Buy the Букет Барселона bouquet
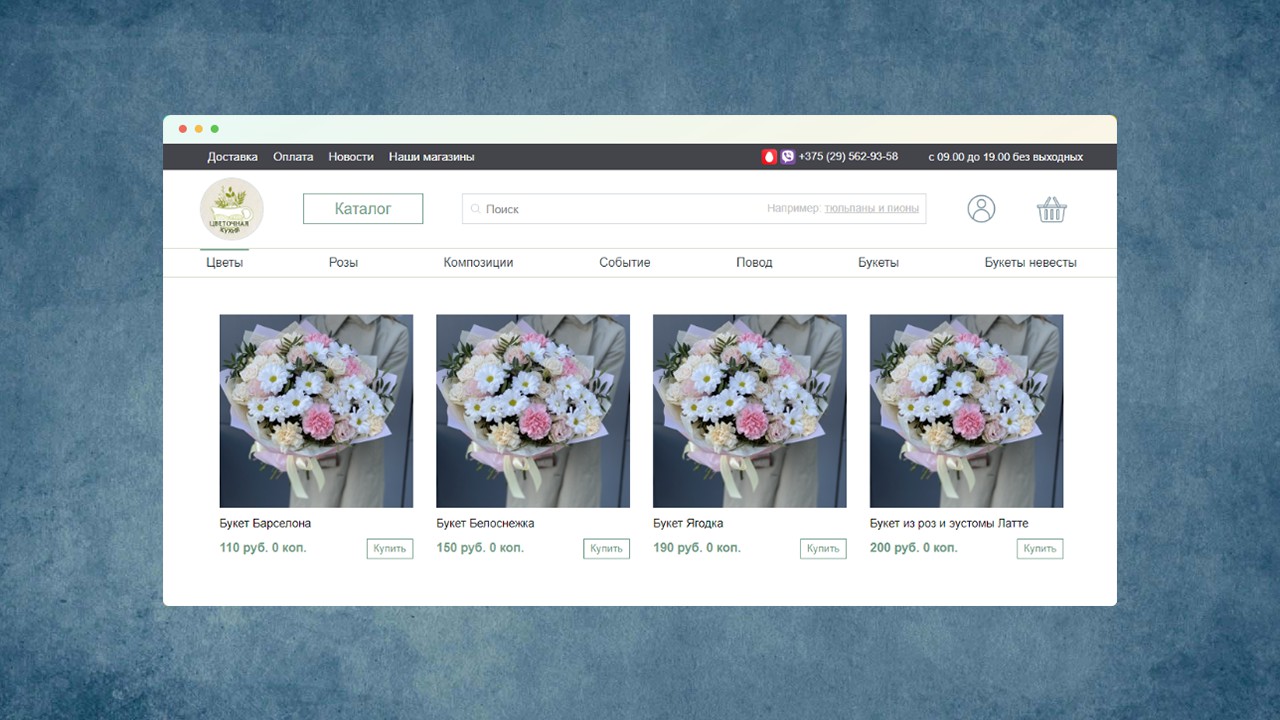Image resolution: width=1280 pixels, height=720 pixels. click(x=390, y=548)
